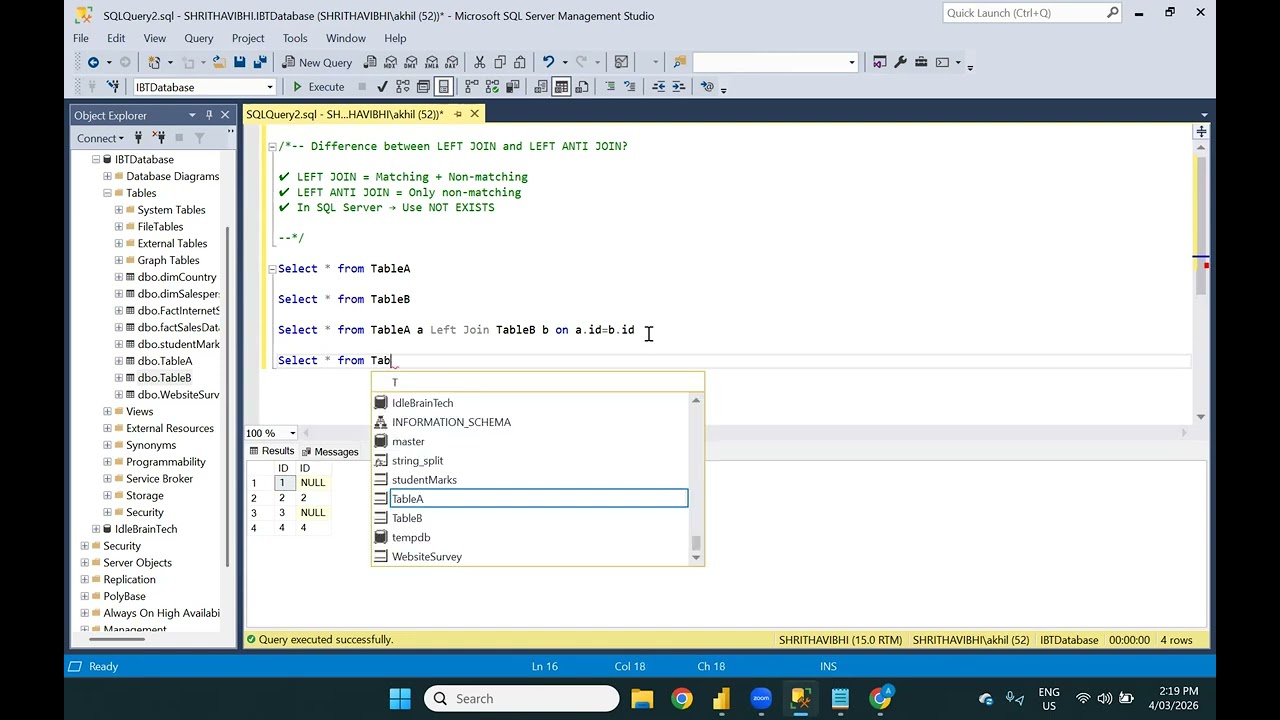Expand the dbo.TableA node
Viewport: 1280px width, 720px height.
118,361
